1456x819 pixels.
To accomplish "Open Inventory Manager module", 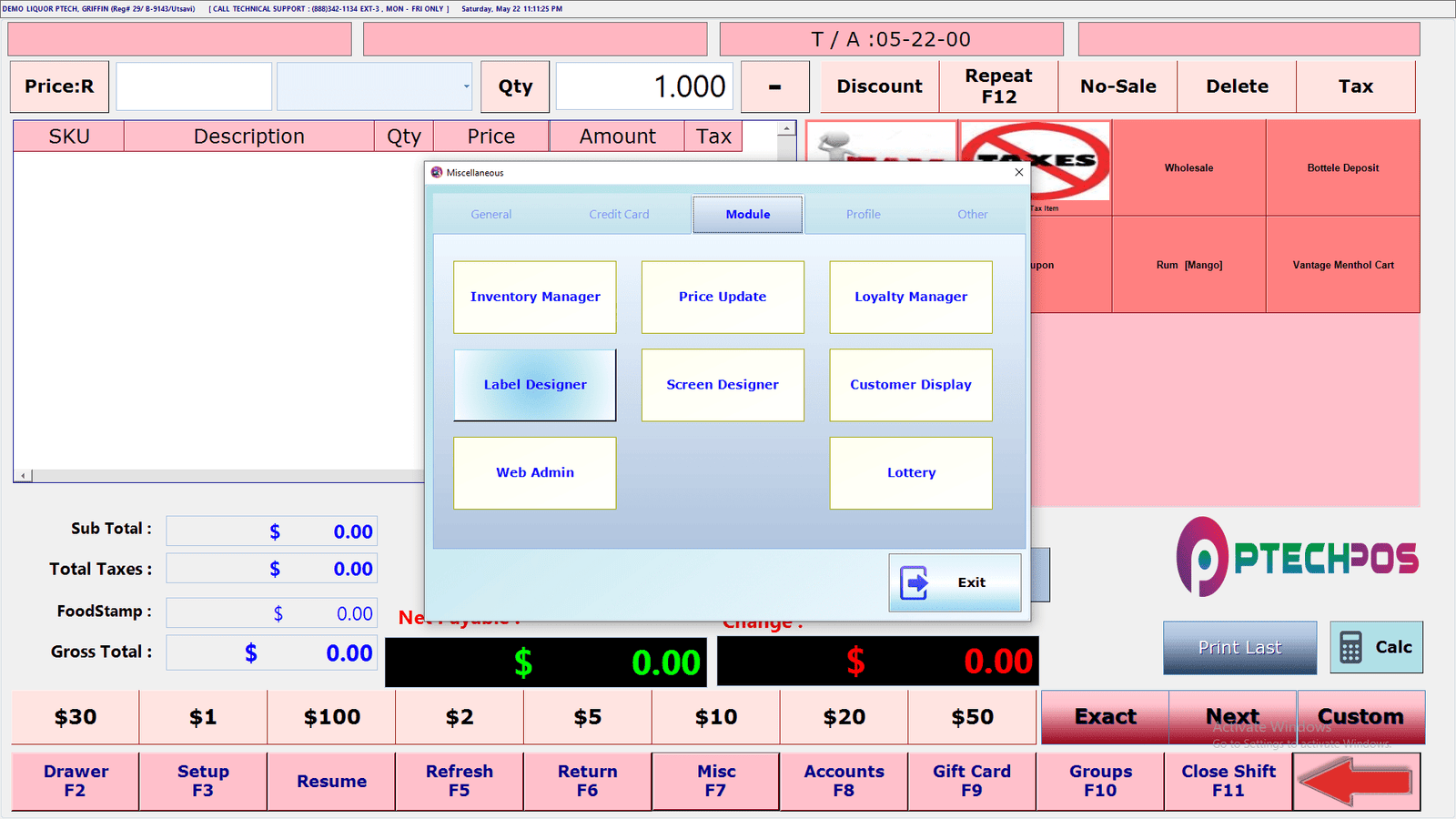I will coord(535,297).
